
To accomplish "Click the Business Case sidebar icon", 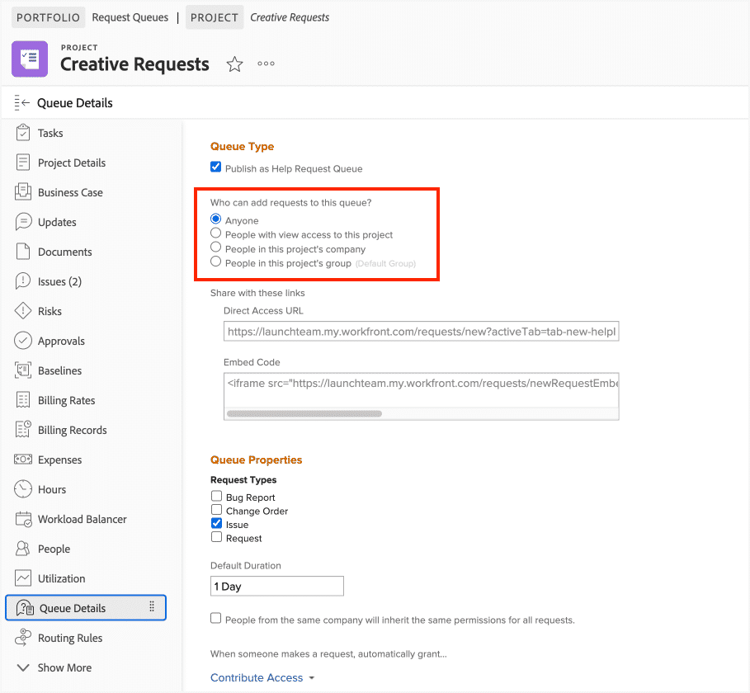I will 22,192.
